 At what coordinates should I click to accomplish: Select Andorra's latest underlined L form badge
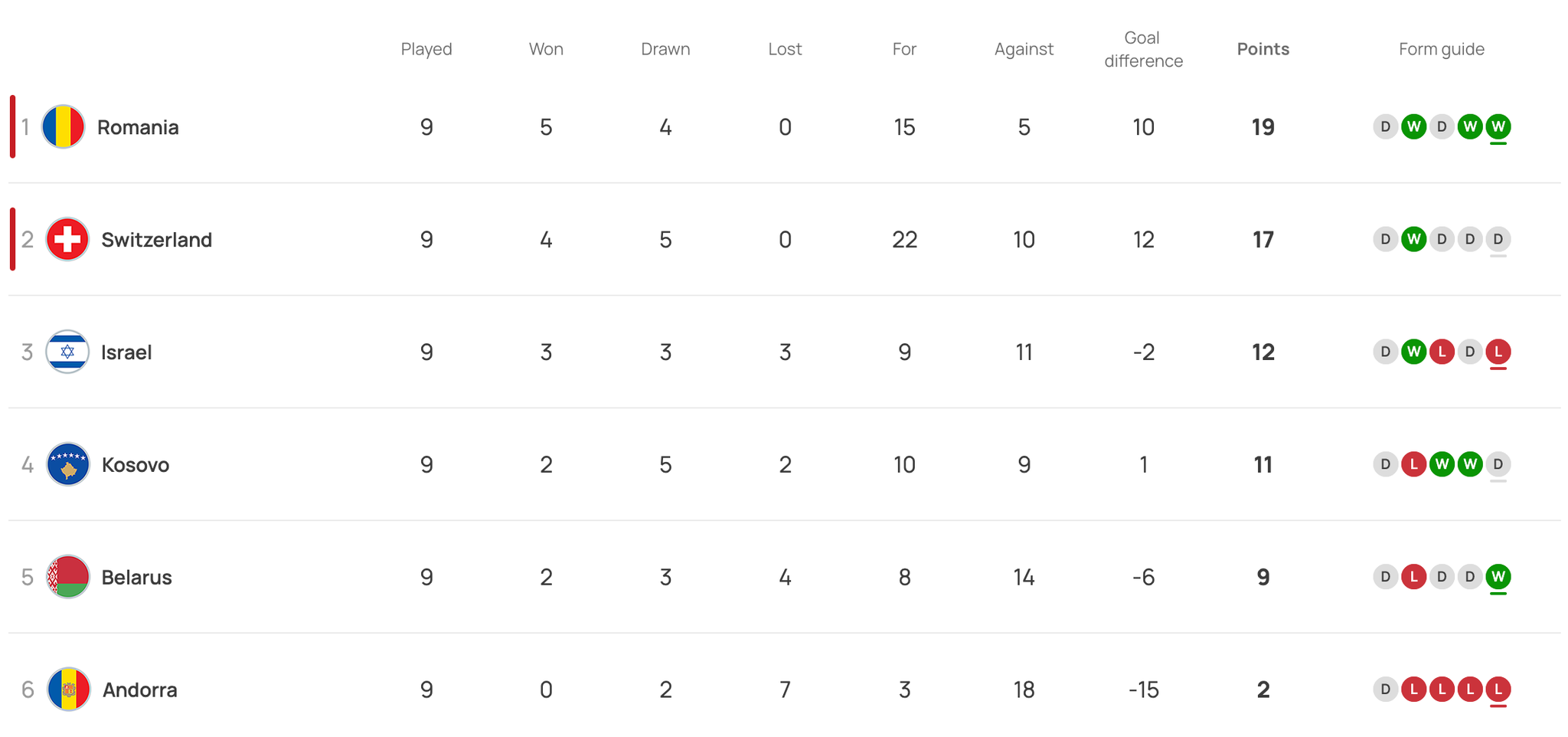pyautogui.click(x=1498, y=690)
